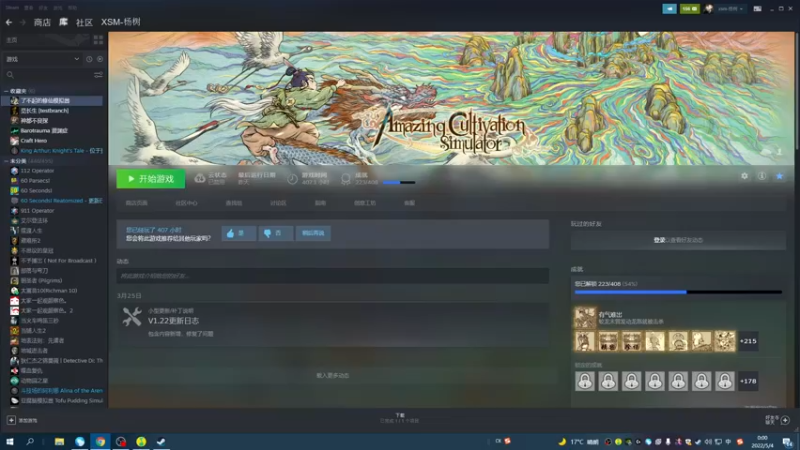Image resolution: width=800 pixels, height=450 pixels.
Task: Switch library to grid view
Action: [98, 39]
